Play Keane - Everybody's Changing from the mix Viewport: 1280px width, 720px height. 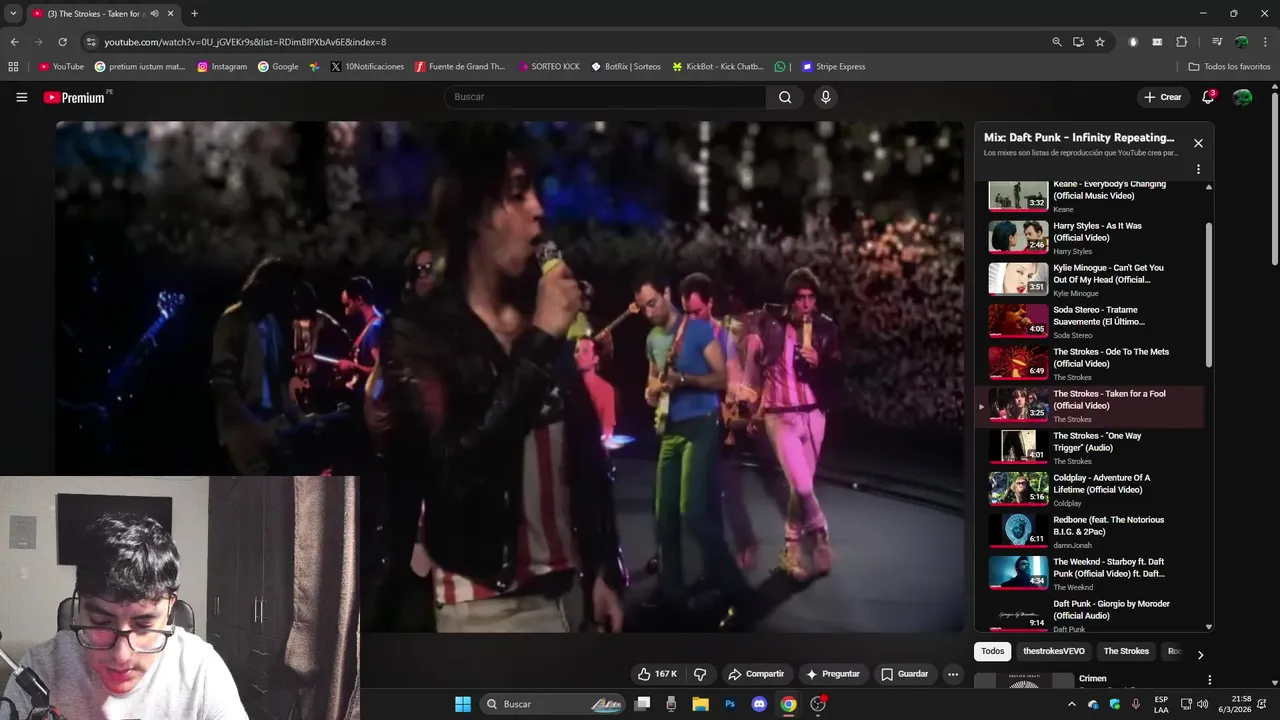pyautogui.click(x=1095, y=196)
